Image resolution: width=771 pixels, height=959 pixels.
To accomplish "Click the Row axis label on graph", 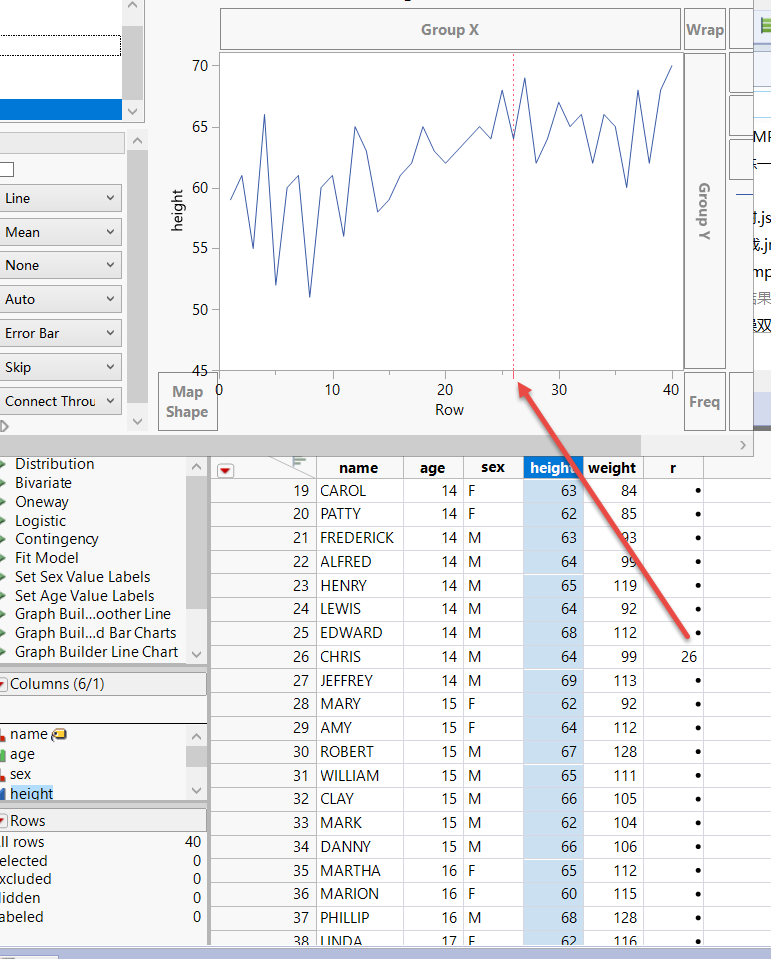I will pos(449,410).
